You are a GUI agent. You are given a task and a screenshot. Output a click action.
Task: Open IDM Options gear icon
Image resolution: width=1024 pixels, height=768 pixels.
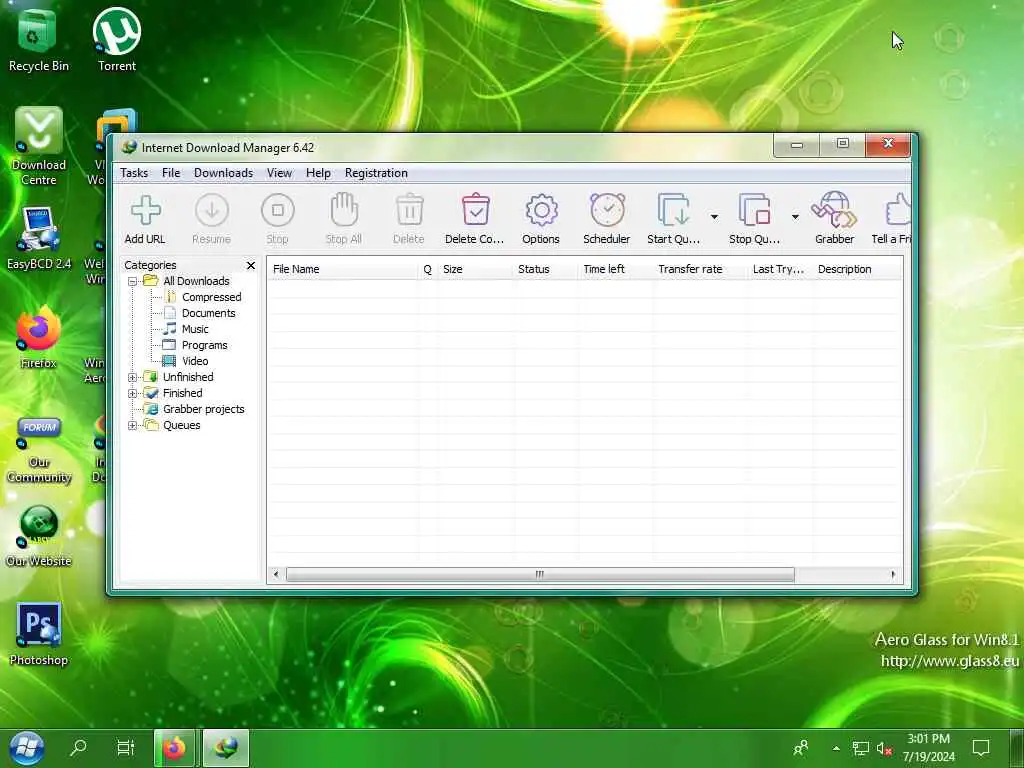541,211
